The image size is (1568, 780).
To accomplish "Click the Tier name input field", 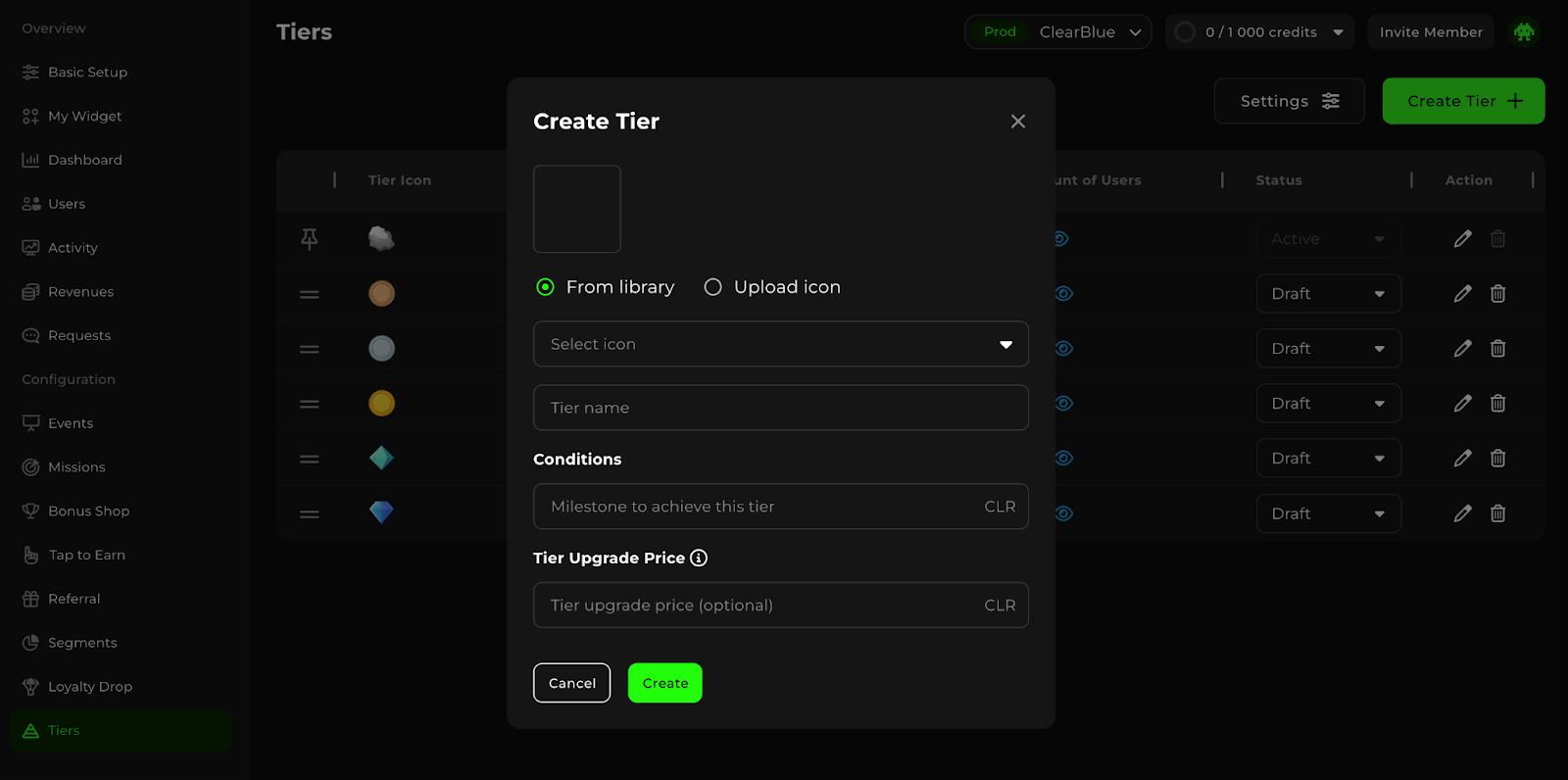I will click(780, 408).
